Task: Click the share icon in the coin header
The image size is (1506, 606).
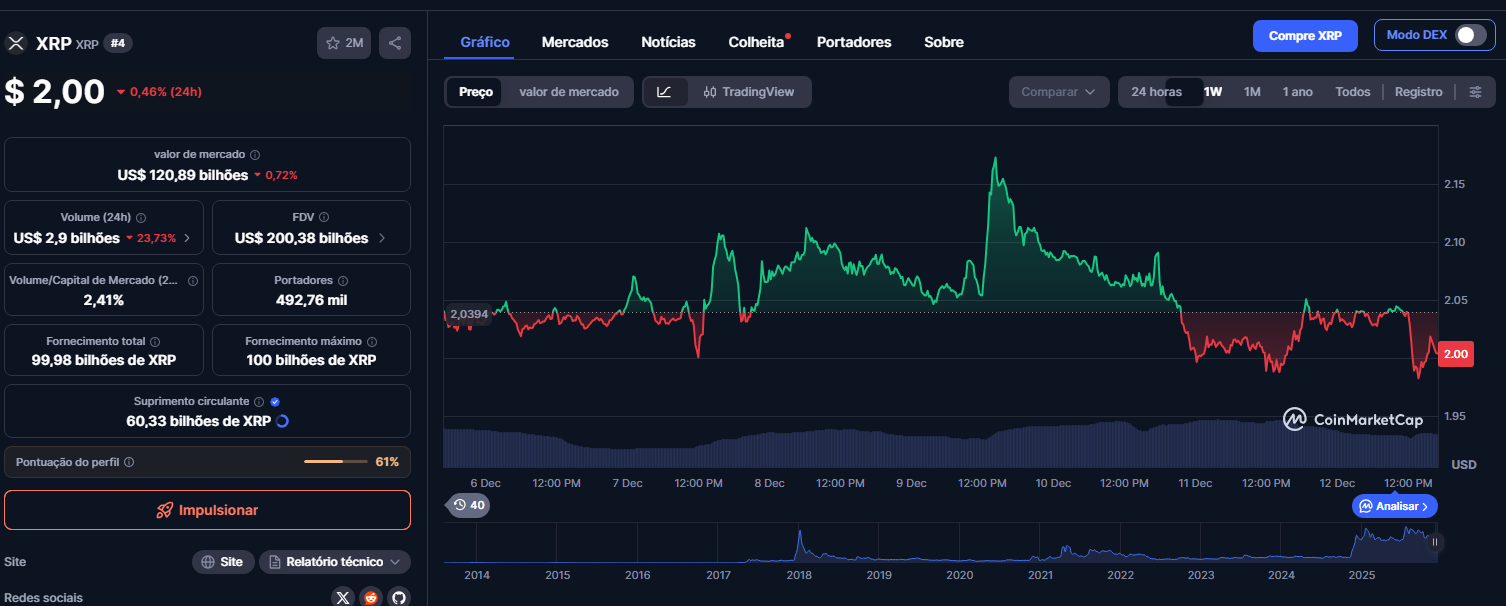Action: [x=394, y=43]
